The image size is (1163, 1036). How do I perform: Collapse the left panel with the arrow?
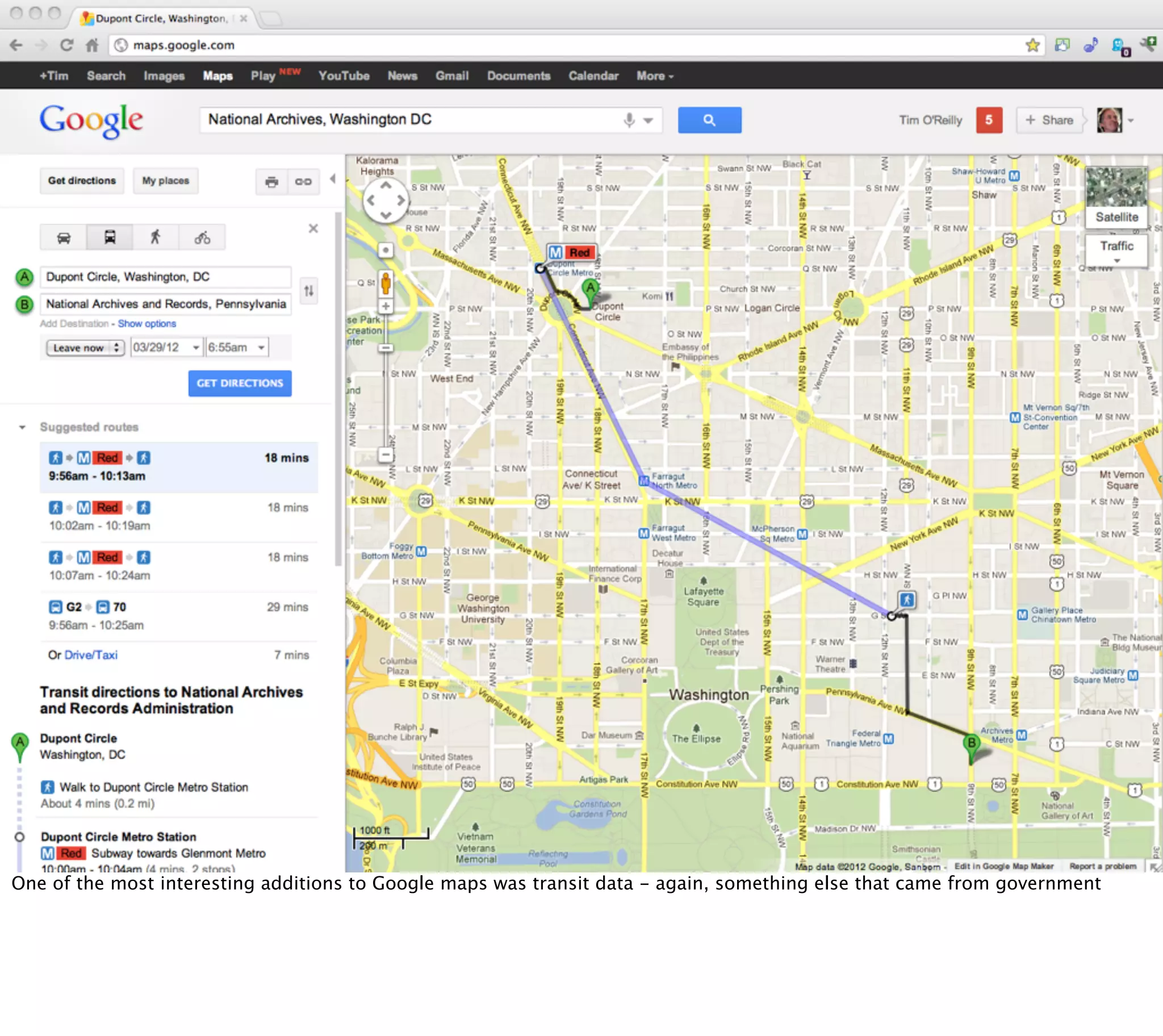click(x=333, y=179)
